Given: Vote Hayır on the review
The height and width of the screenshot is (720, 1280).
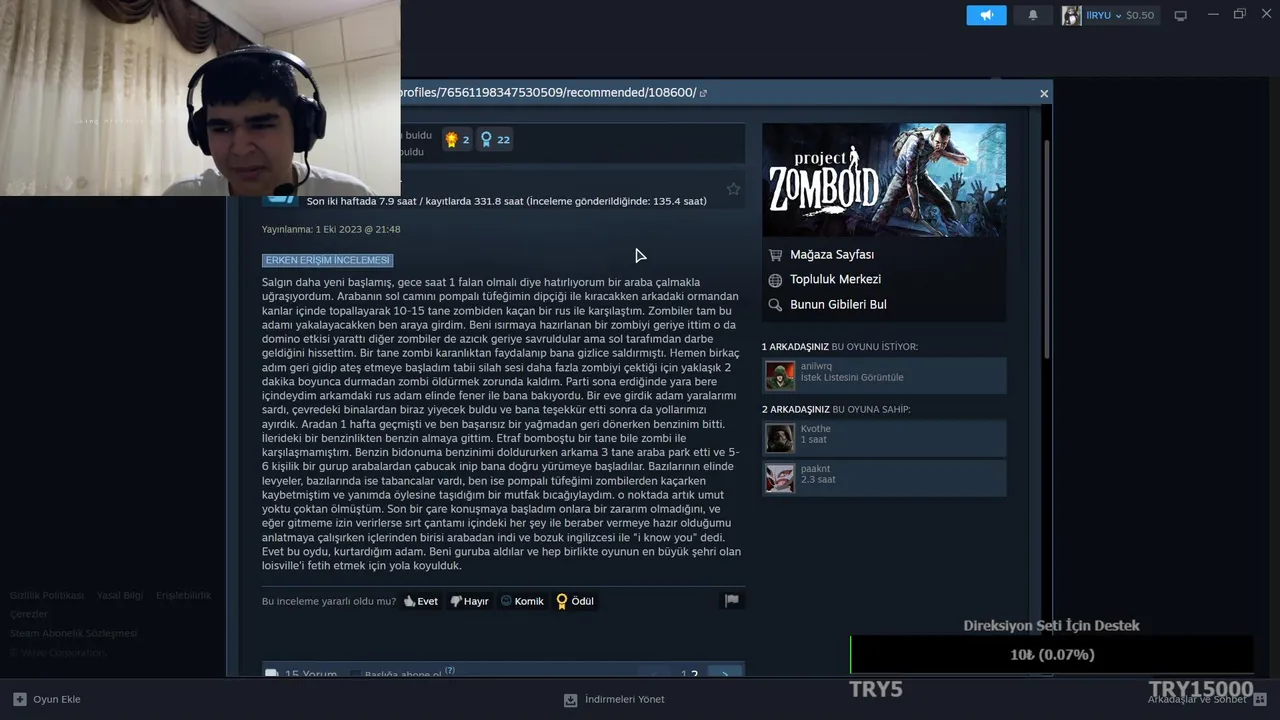Looking at the screenshot, I should point(469,601).
